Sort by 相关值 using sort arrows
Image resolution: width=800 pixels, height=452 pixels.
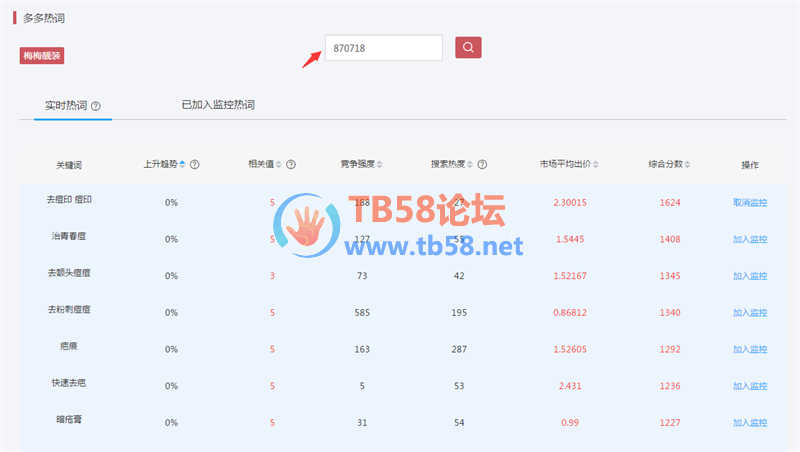point(279,164)
